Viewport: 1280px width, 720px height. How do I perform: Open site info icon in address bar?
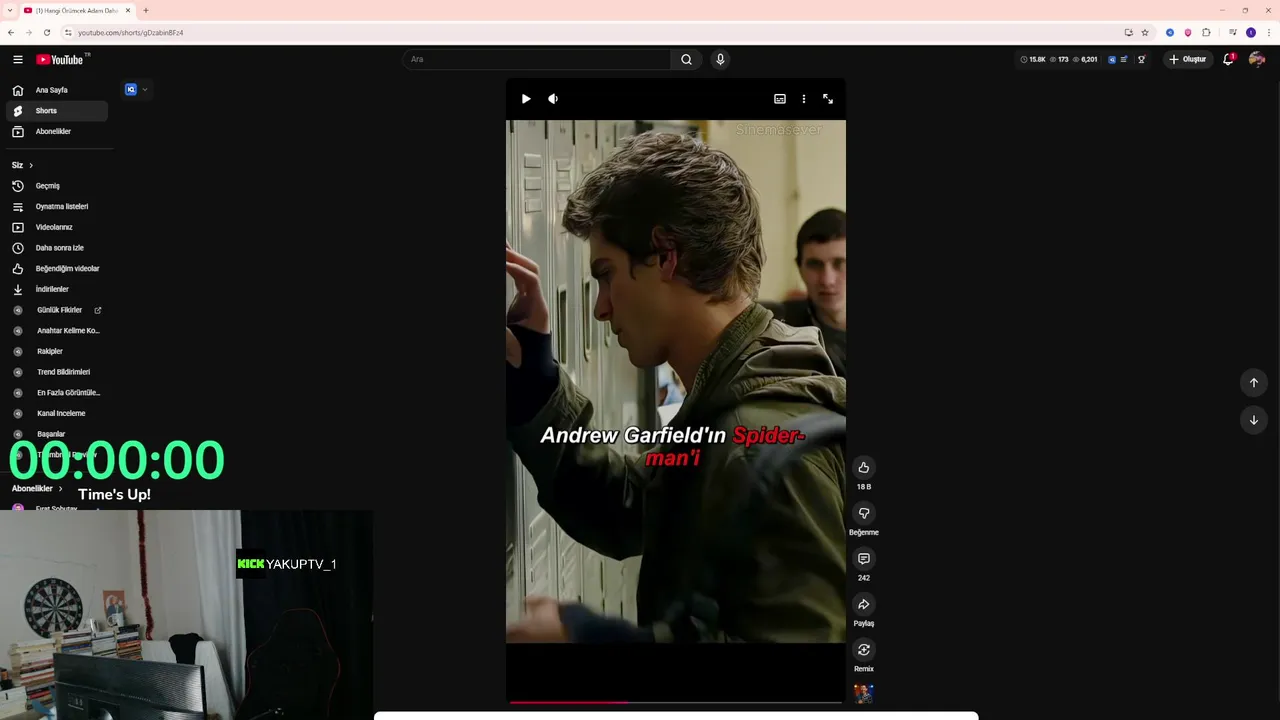tap(68, 32)
